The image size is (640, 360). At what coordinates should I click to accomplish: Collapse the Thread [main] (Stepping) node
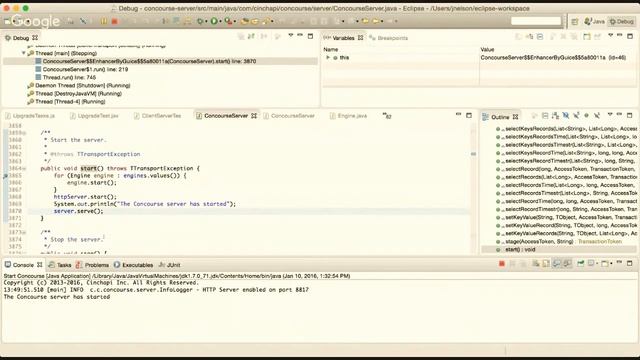pyautogui.click(x=23, y=53)
